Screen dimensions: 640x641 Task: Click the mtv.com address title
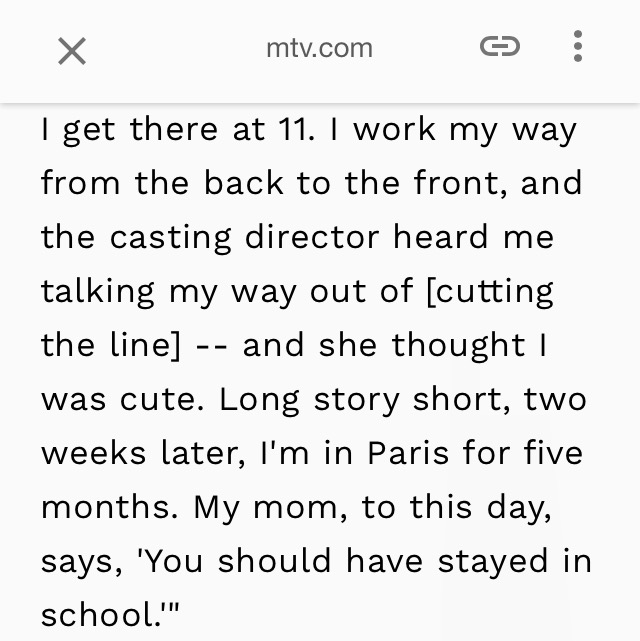[319, 48]
